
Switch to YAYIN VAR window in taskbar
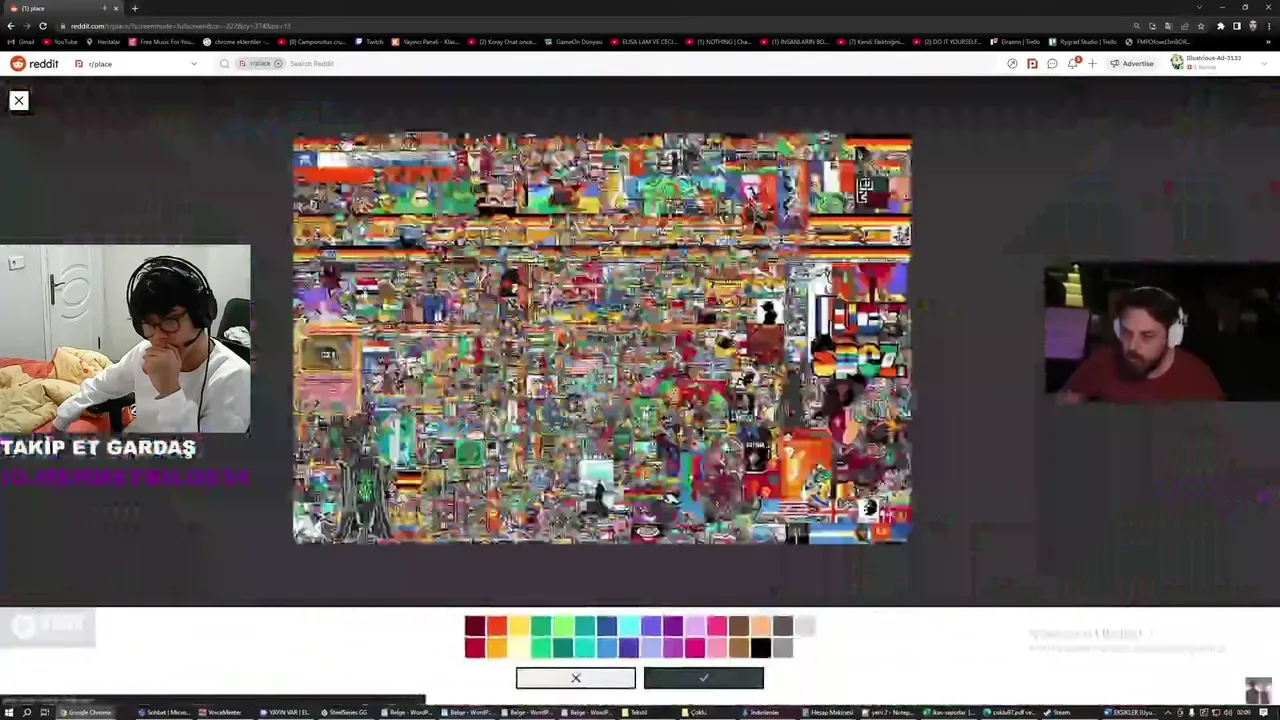pyautogui.click(x=285, y=712)
